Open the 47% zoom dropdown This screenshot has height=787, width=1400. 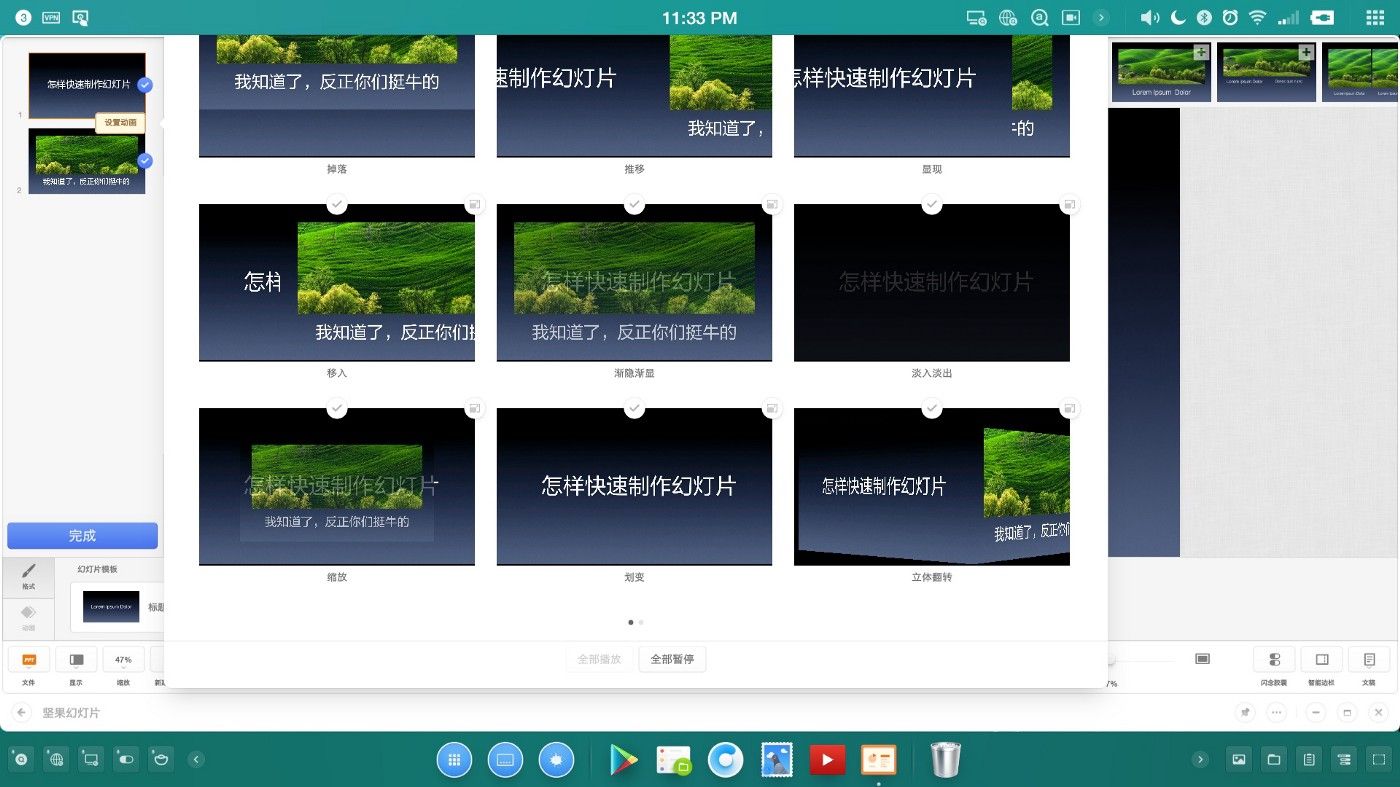(x=123, y=660)
